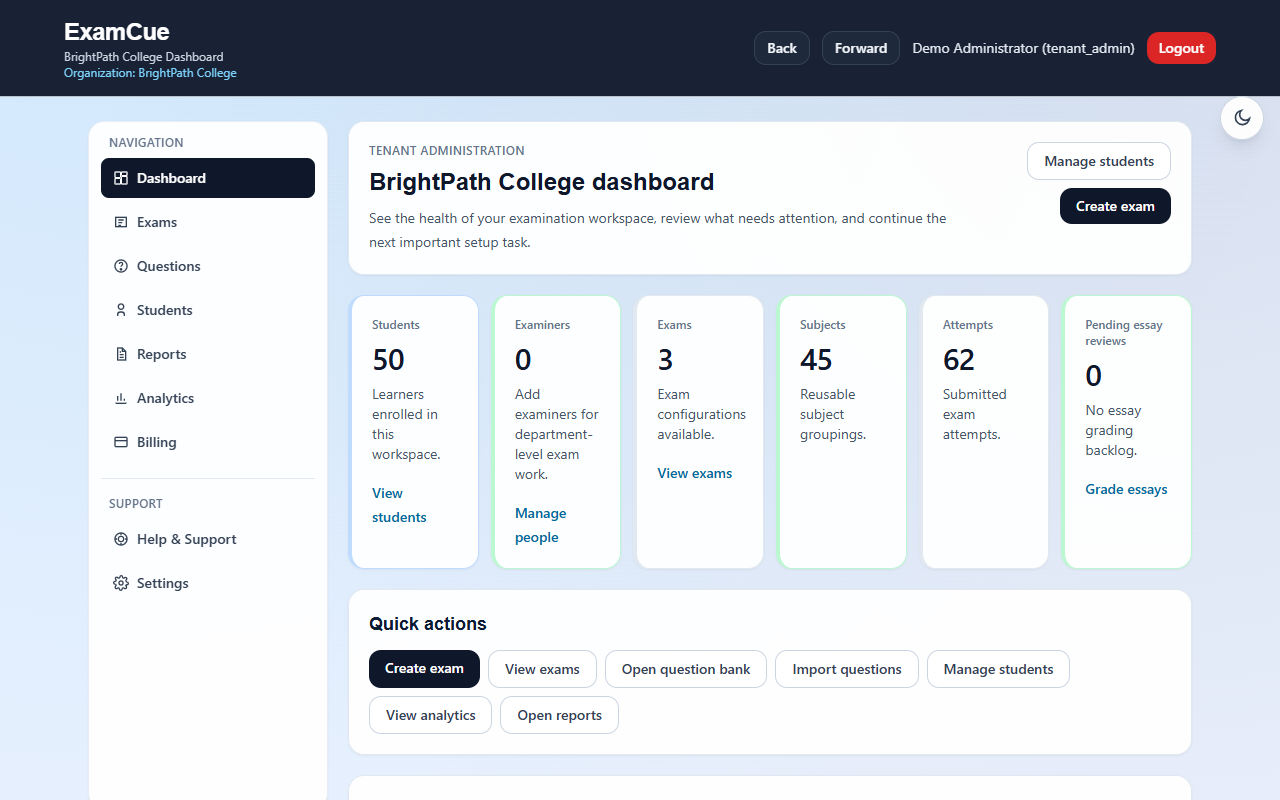
Task: Click the Reports document icon
Action: (121, 354)
